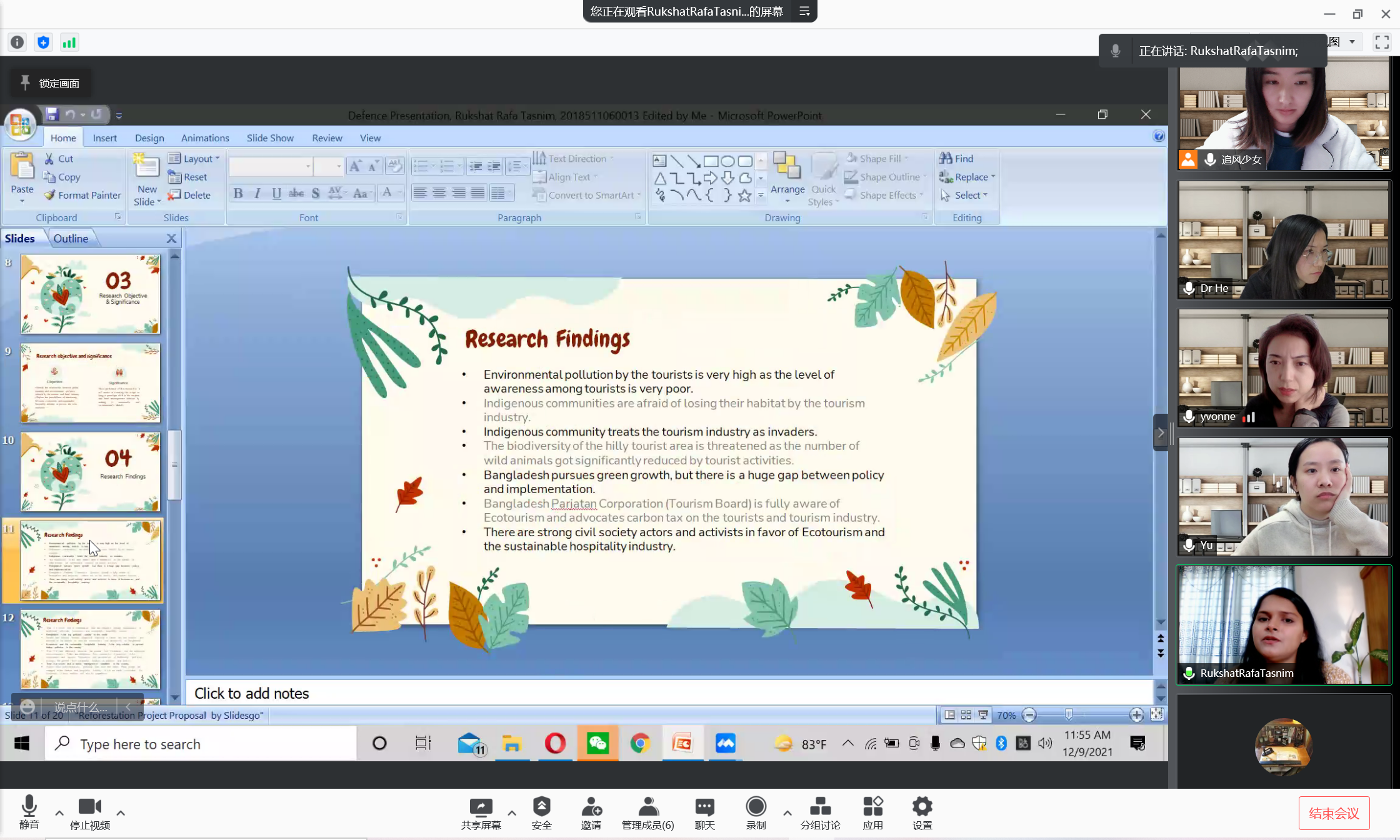Viewport: 1400px width, 840px height.
Task: Expand audio options arrow beside mute
Action: 59,813
